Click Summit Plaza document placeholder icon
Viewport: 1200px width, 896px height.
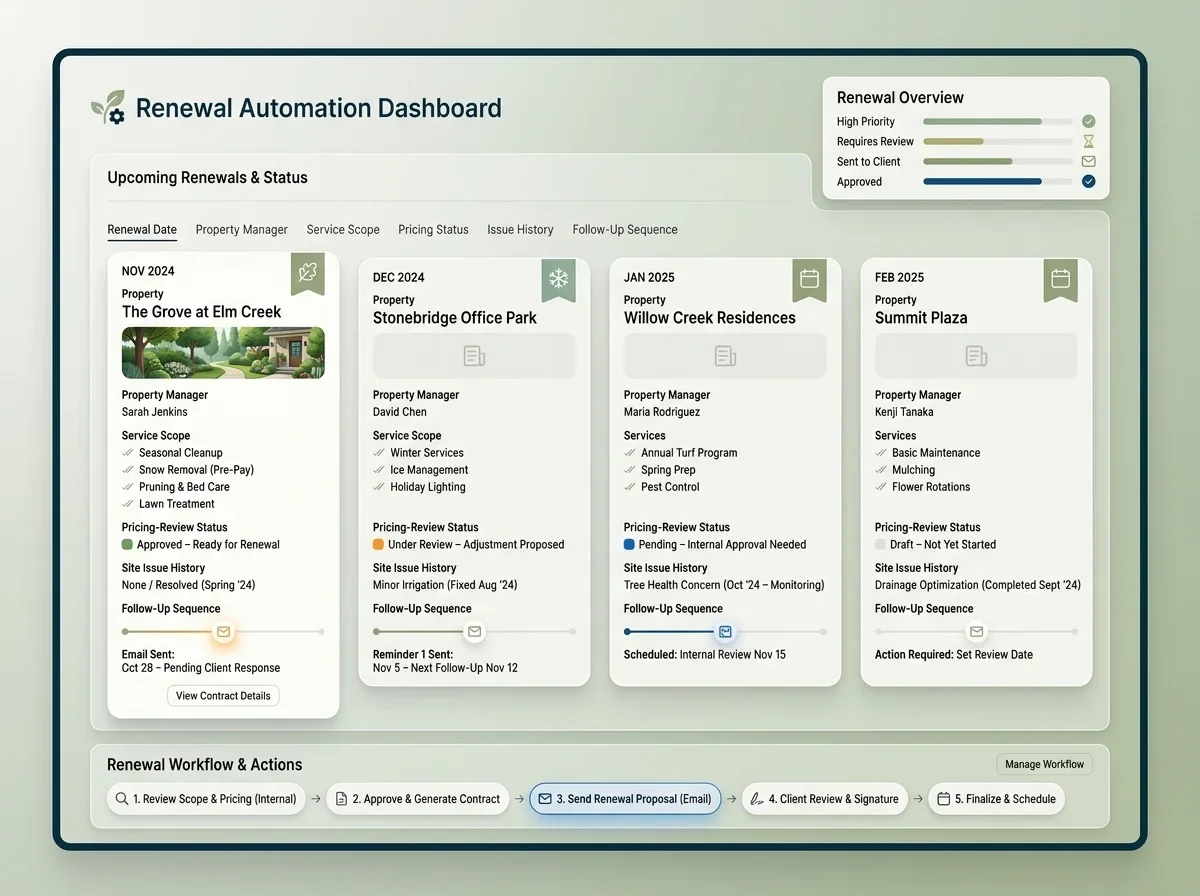[x=976, y=356]
